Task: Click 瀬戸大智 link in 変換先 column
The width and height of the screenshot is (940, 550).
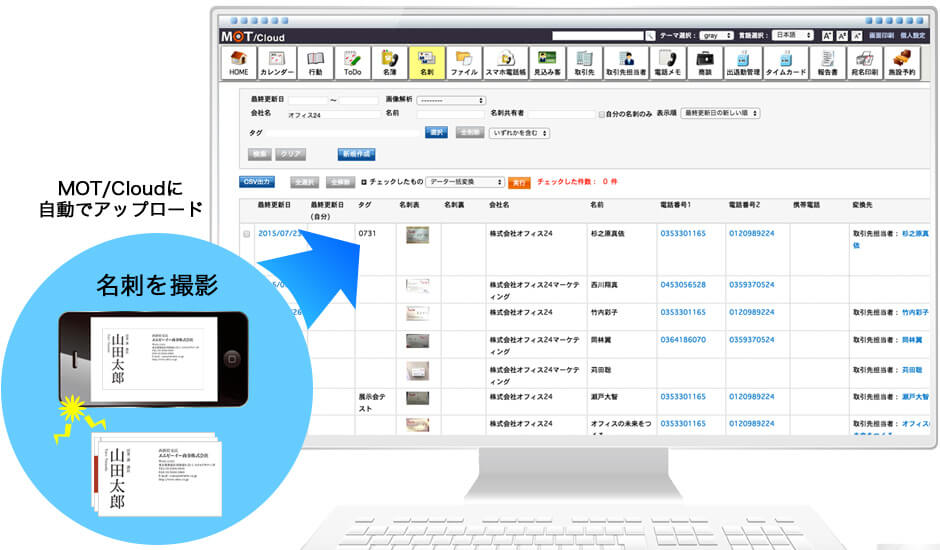Action: point(915,397)
